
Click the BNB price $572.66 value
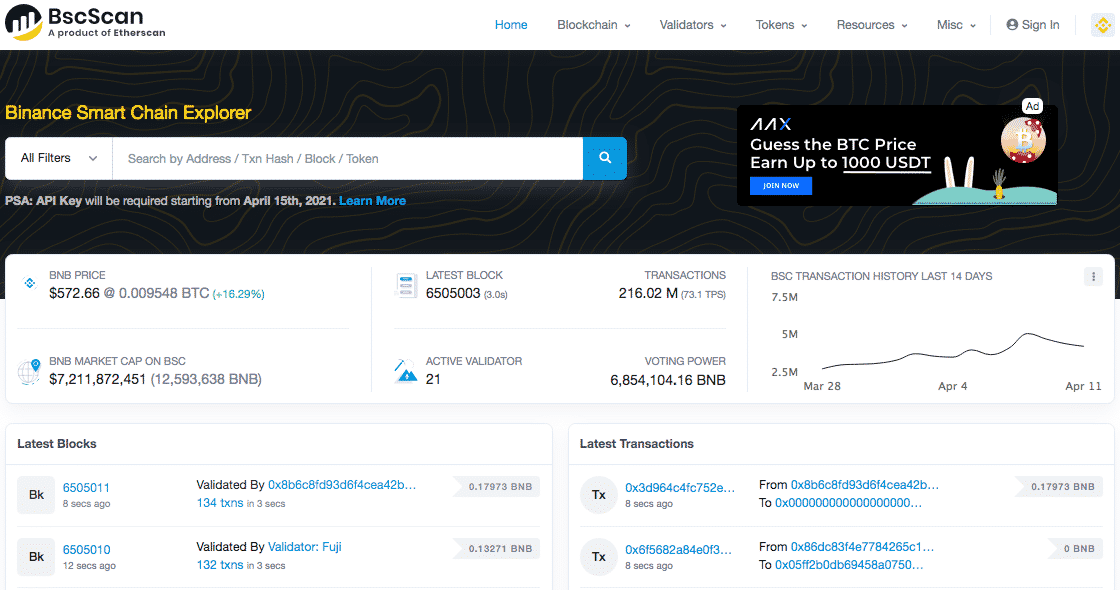(74, 294)
